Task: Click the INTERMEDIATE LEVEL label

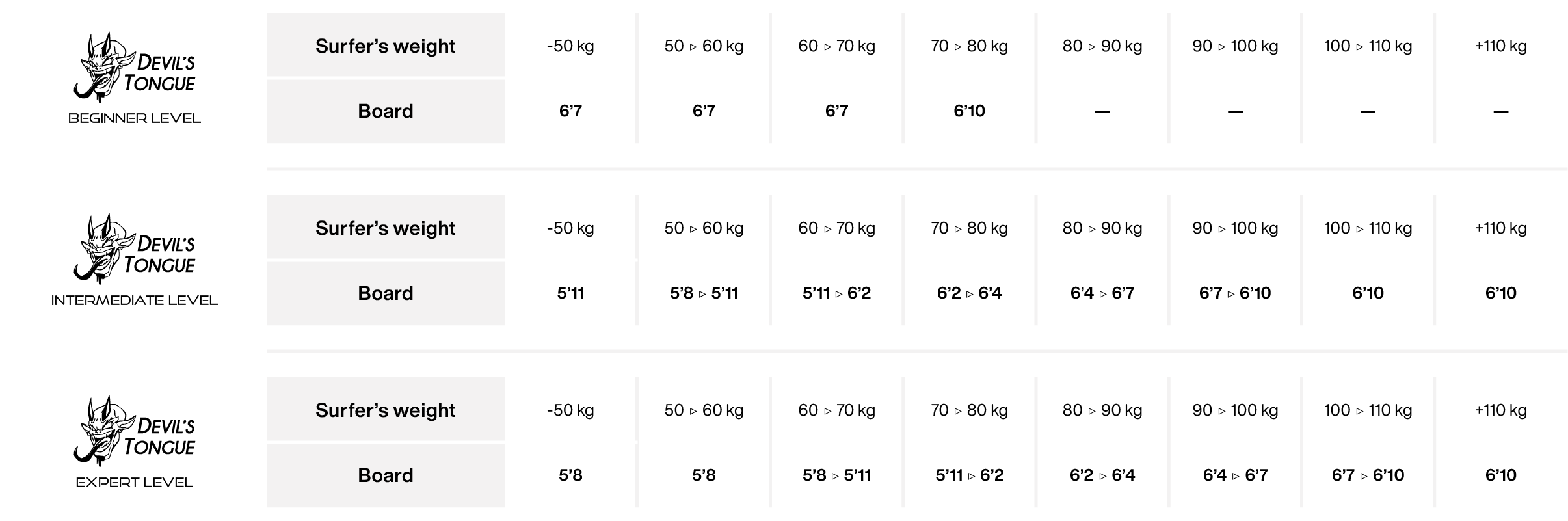Action: click(x=135, y=301)
